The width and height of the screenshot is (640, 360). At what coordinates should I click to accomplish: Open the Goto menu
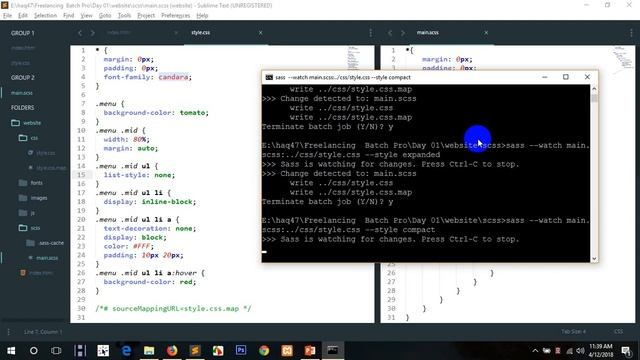point(105,16)
